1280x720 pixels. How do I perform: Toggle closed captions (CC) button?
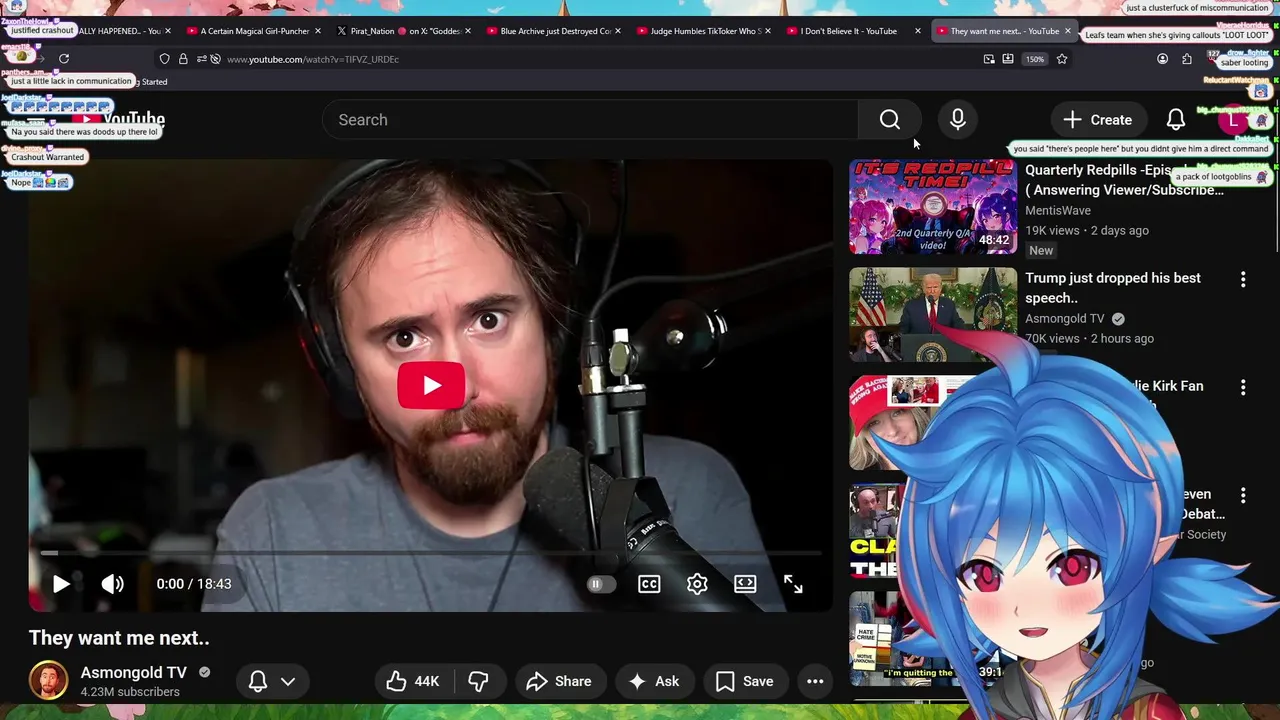pos(649,584)
